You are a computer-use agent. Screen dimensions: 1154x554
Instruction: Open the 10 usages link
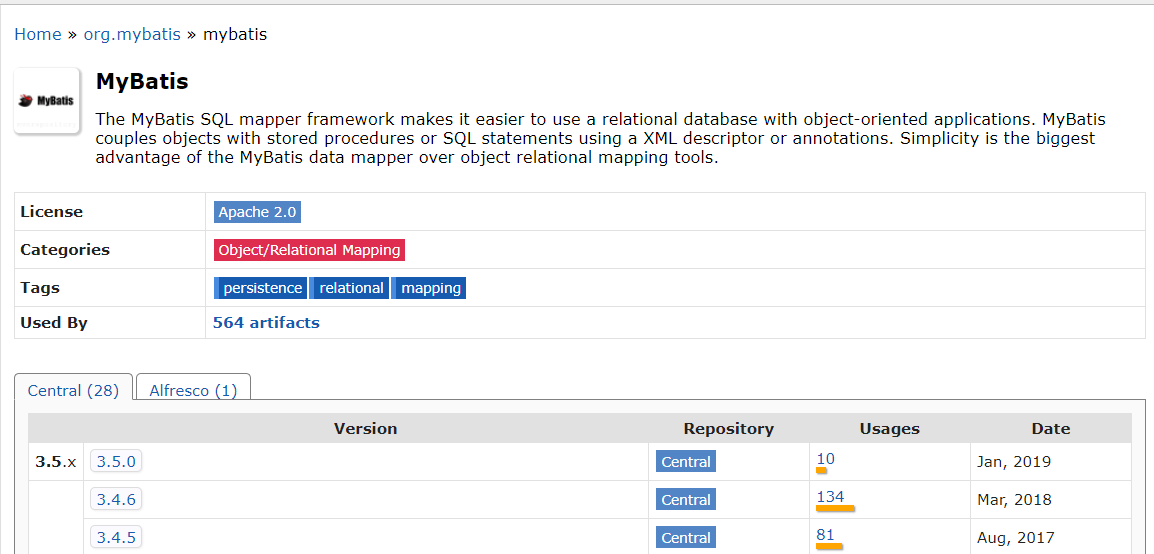826,459
